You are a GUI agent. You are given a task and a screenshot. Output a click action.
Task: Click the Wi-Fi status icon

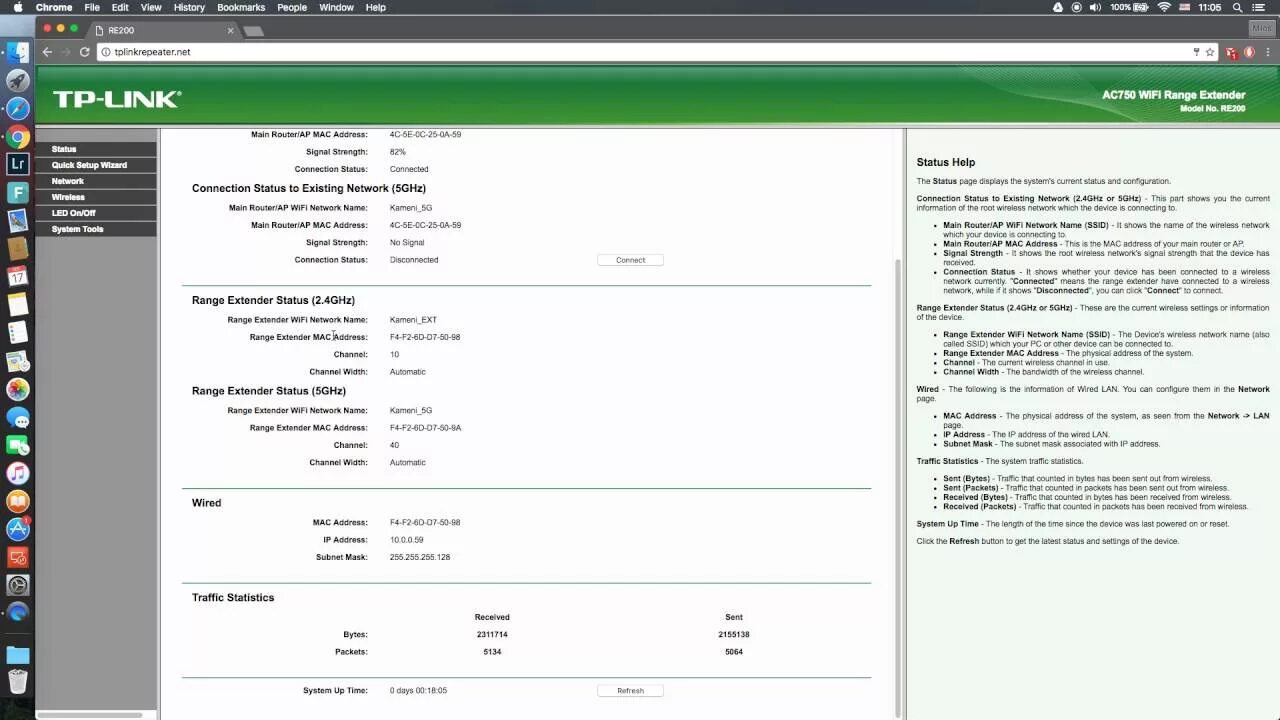coord(1164,7)
